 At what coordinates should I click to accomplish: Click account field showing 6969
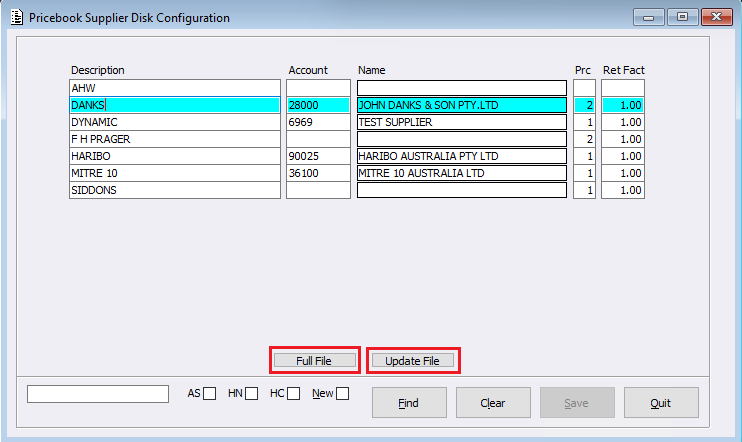point(318,122)
